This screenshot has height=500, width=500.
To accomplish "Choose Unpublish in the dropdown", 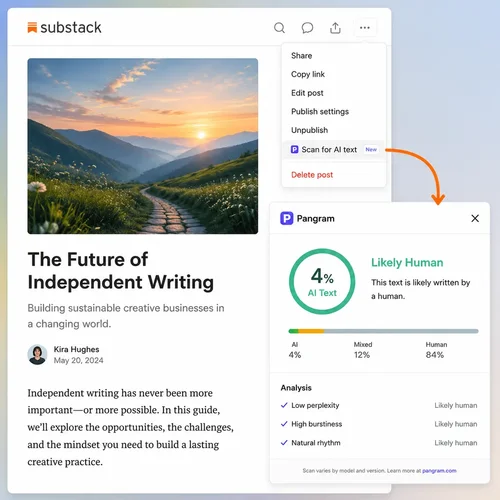I will click(309, 130).
